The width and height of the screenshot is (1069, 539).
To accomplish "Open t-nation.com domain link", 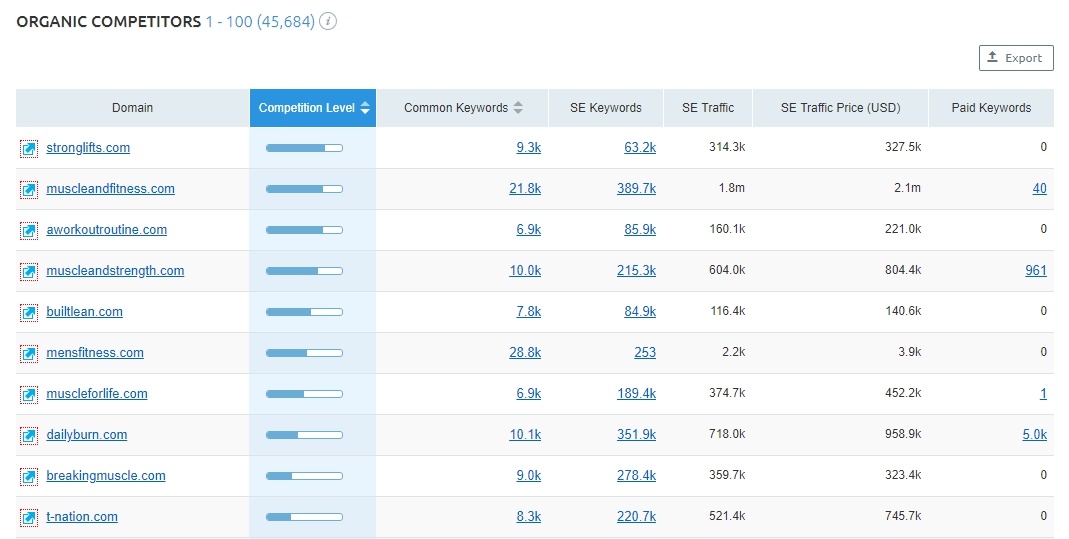I will point(82,517).
